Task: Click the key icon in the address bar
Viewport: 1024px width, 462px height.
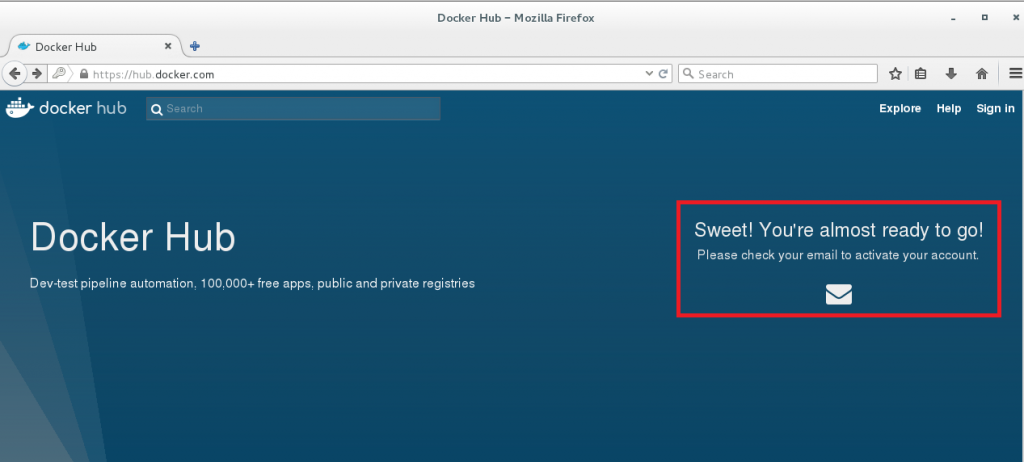Action: click(59, 74)
